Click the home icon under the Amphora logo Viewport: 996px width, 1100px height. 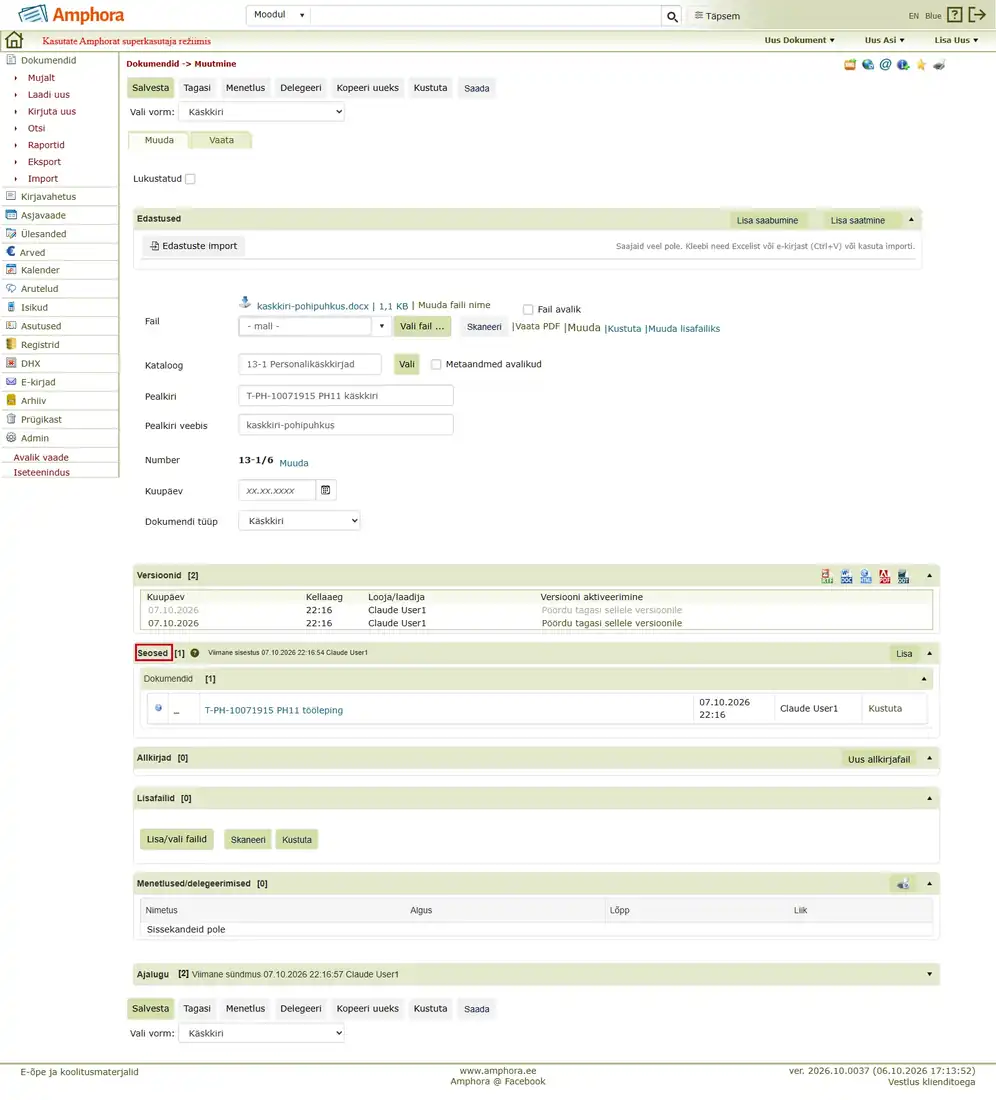coord(14,40)
